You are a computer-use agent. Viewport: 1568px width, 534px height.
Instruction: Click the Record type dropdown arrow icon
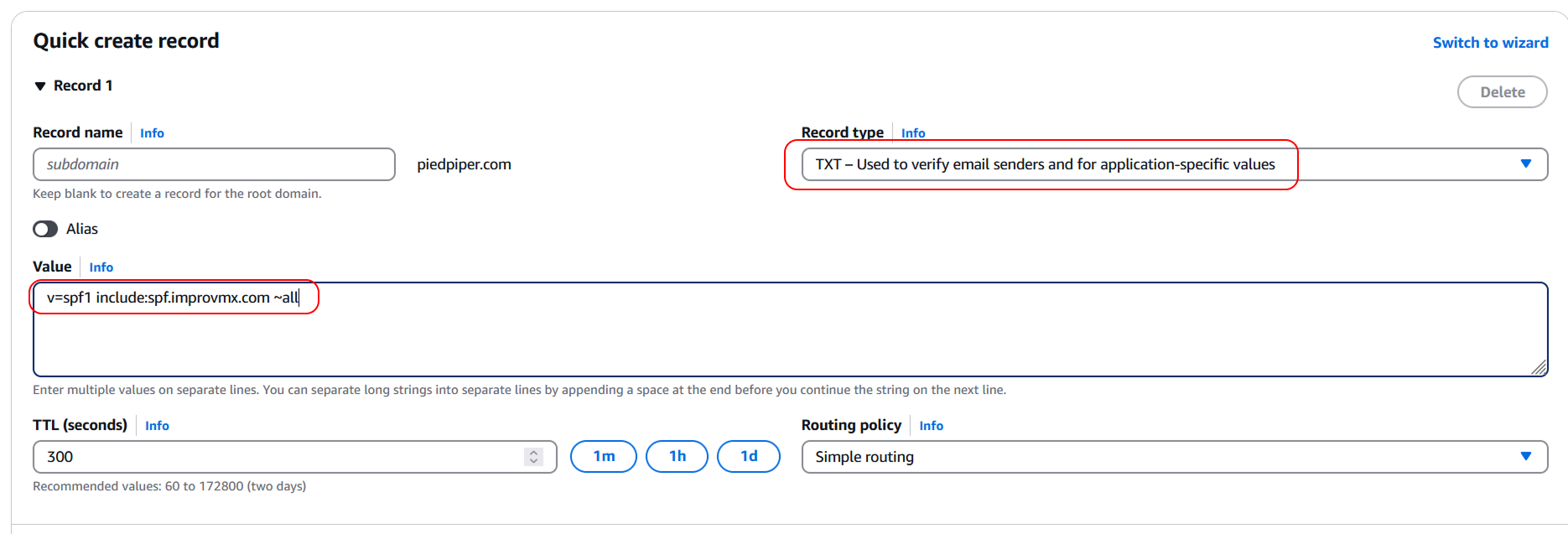pyautogui.click(x=1525, y=164)
